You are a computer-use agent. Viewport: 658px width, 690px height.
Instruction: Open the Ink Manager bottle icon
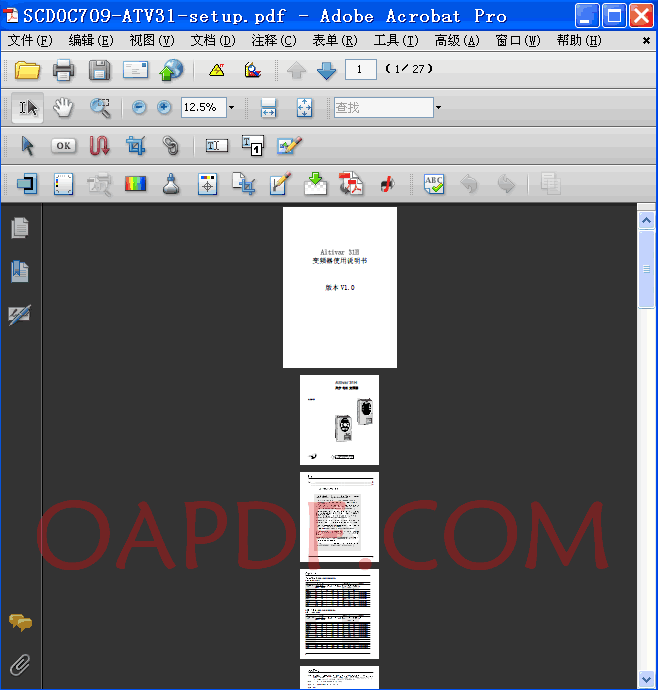pos(171,184)
